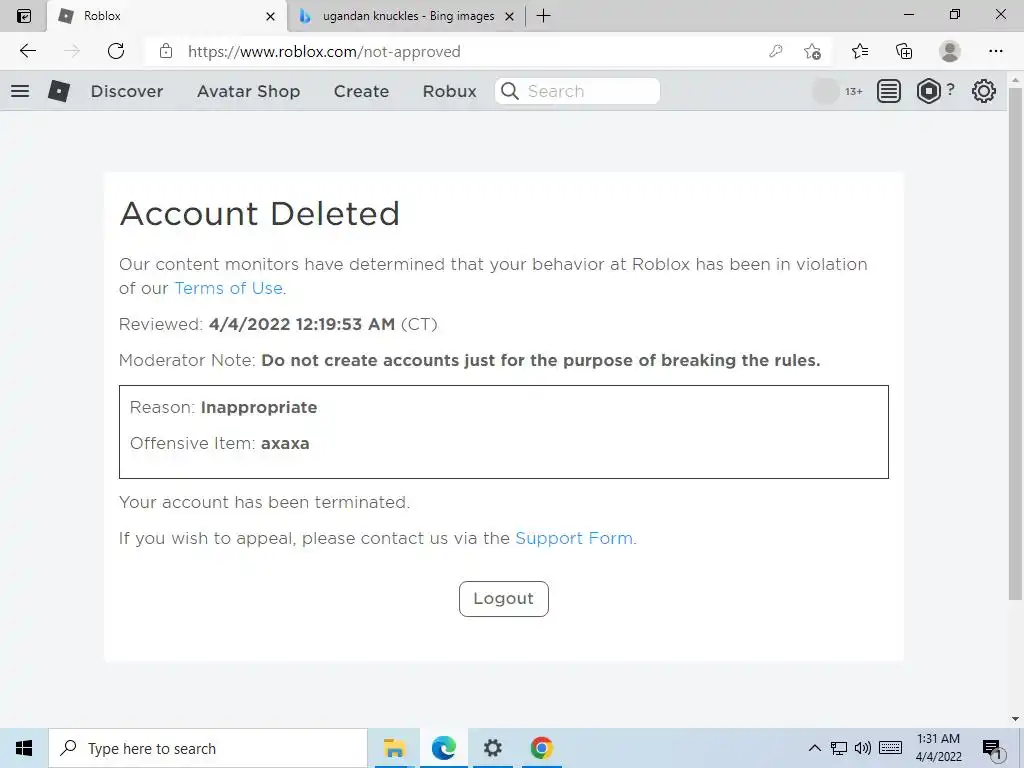Click the scrollbar down arrow
The height and width of the screenshot is (768, 1024).
click(1015, 719)
